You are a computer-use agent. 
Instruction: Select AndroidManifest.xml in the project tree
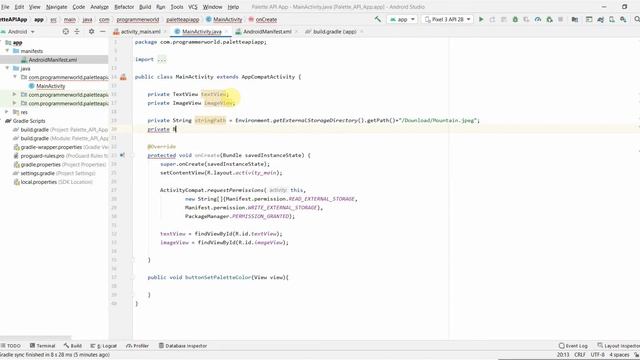[x=54, y=60]
